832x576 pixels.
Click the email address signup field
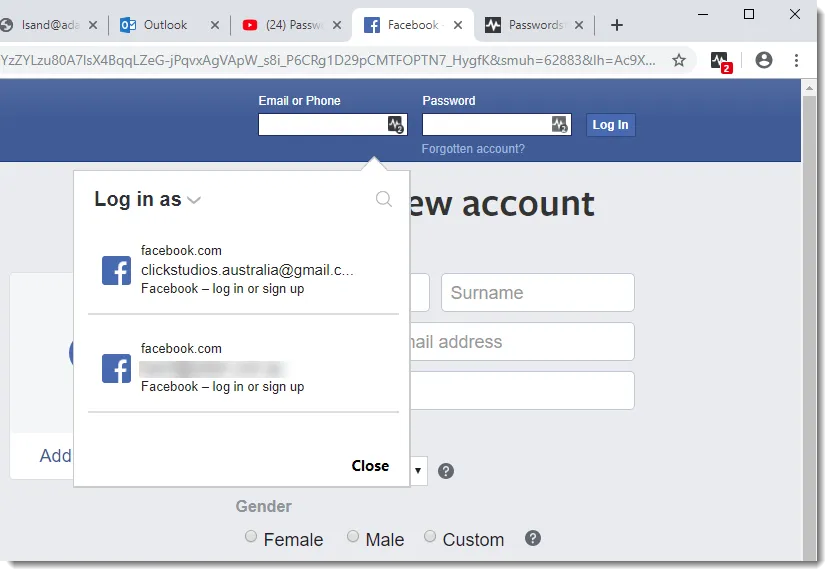[x=522, y=342]
